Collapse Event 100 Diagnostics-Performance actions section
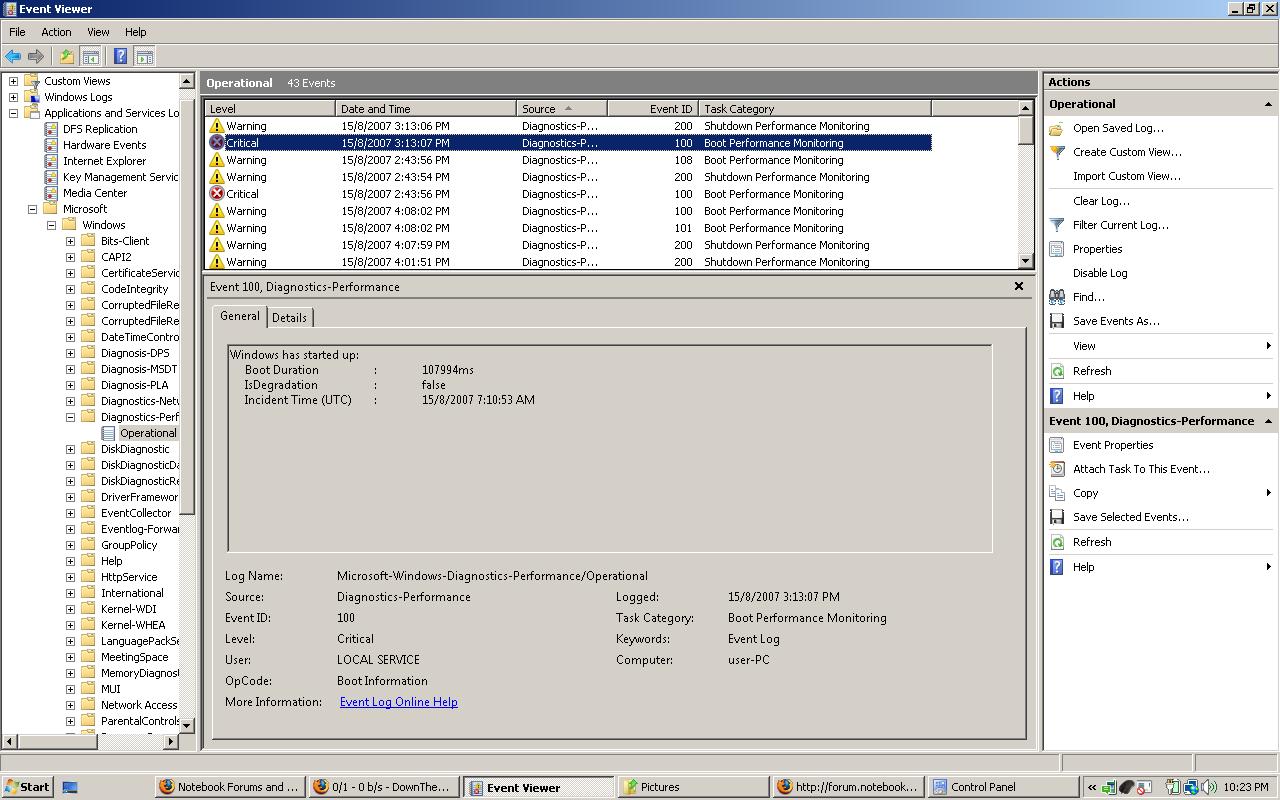 click(1268, 421)
